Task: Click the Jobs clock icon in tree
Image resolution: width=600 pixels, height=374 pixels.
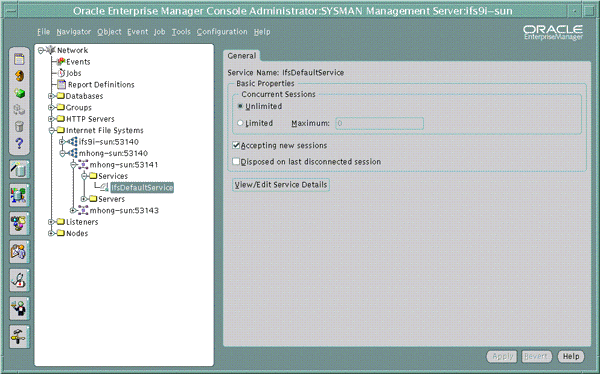Action: (x=61, y=73)
